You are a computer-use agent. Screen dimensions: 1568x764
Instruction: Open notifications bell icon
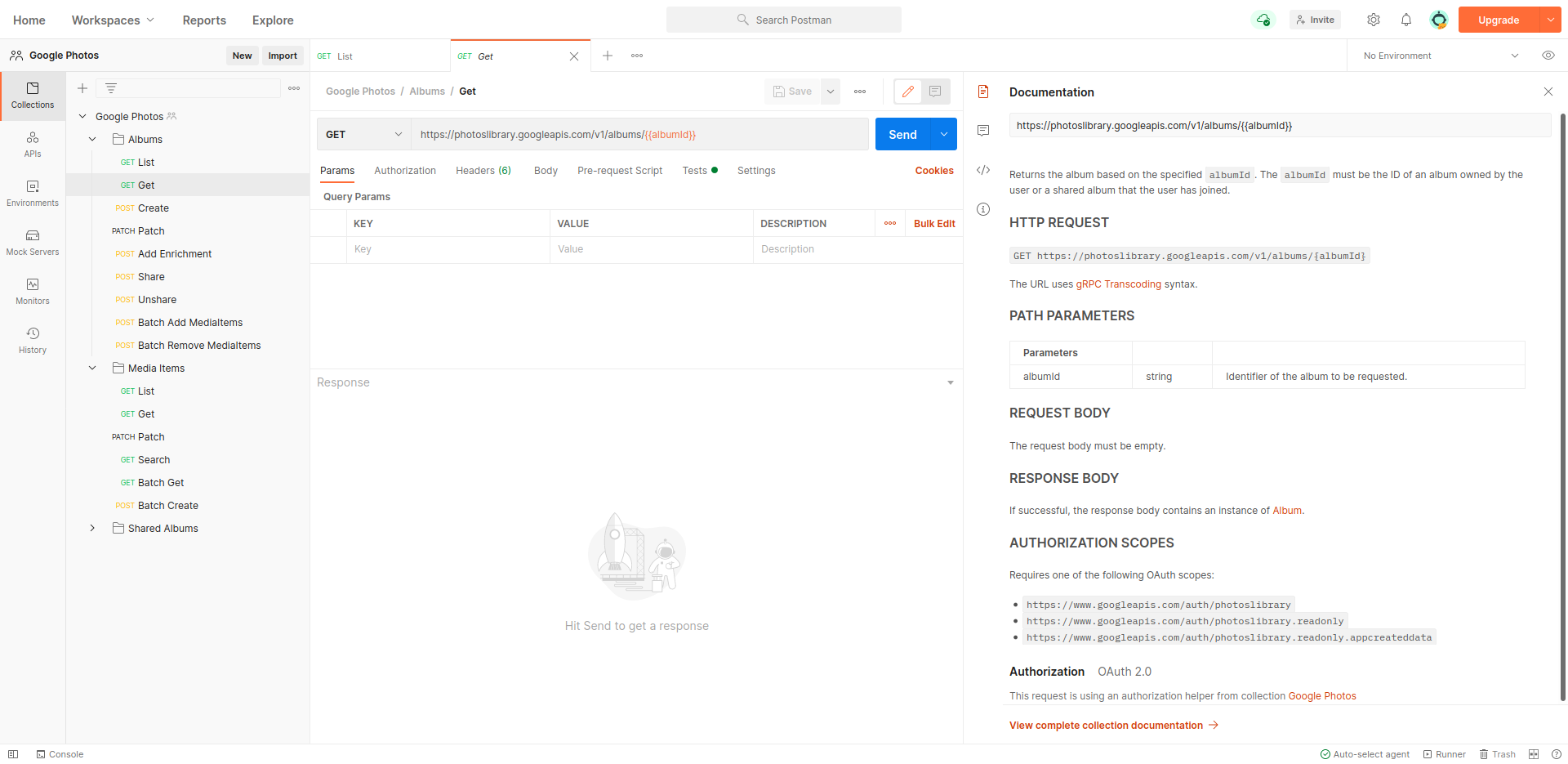[1406, 20]
